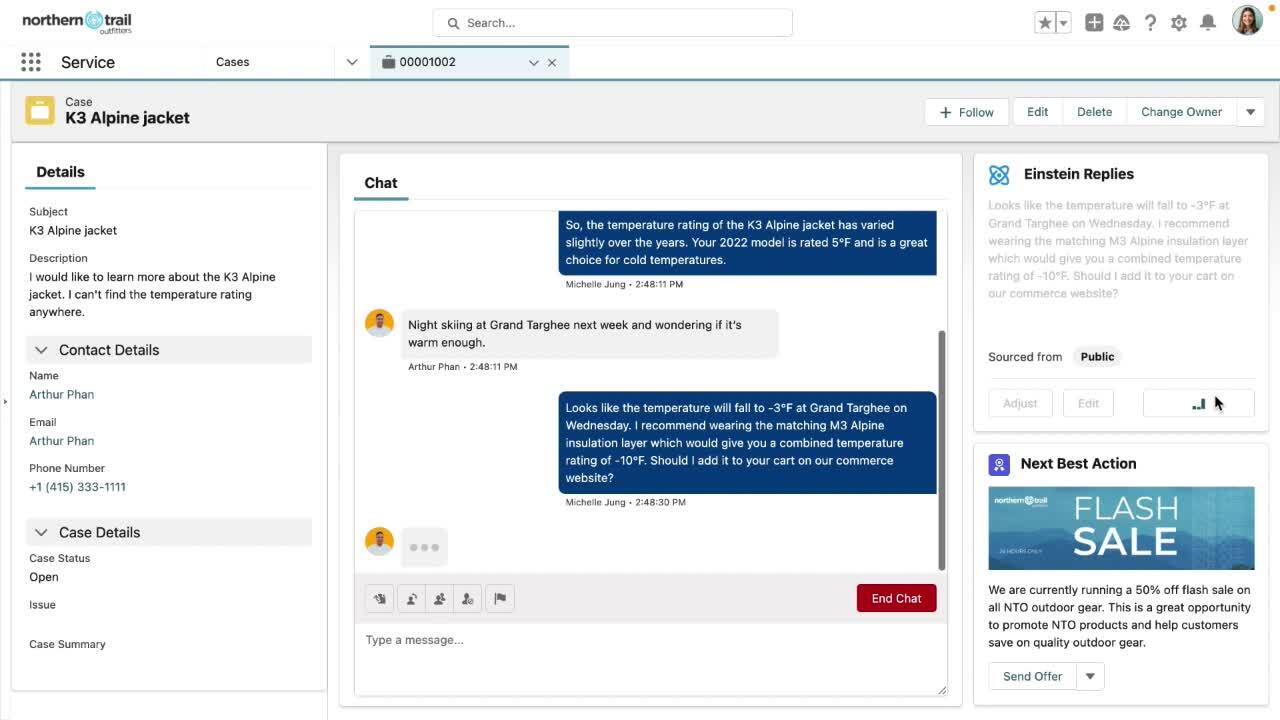Click the Change Owner button
The width and height of the screenshot is (1280, 720).
1181,112
